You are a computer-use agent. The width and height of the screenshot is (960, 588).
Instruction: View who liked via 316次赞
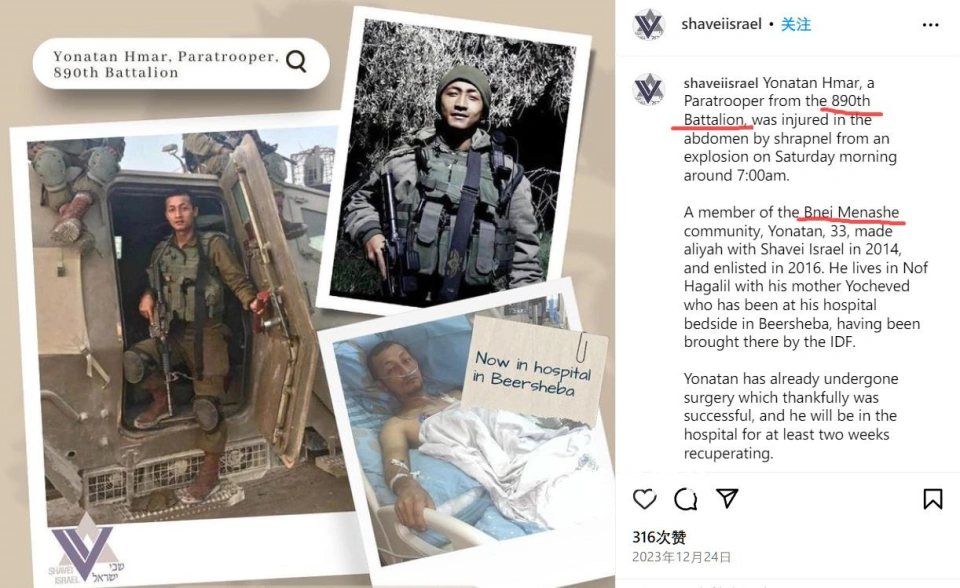tap(659, 537)
